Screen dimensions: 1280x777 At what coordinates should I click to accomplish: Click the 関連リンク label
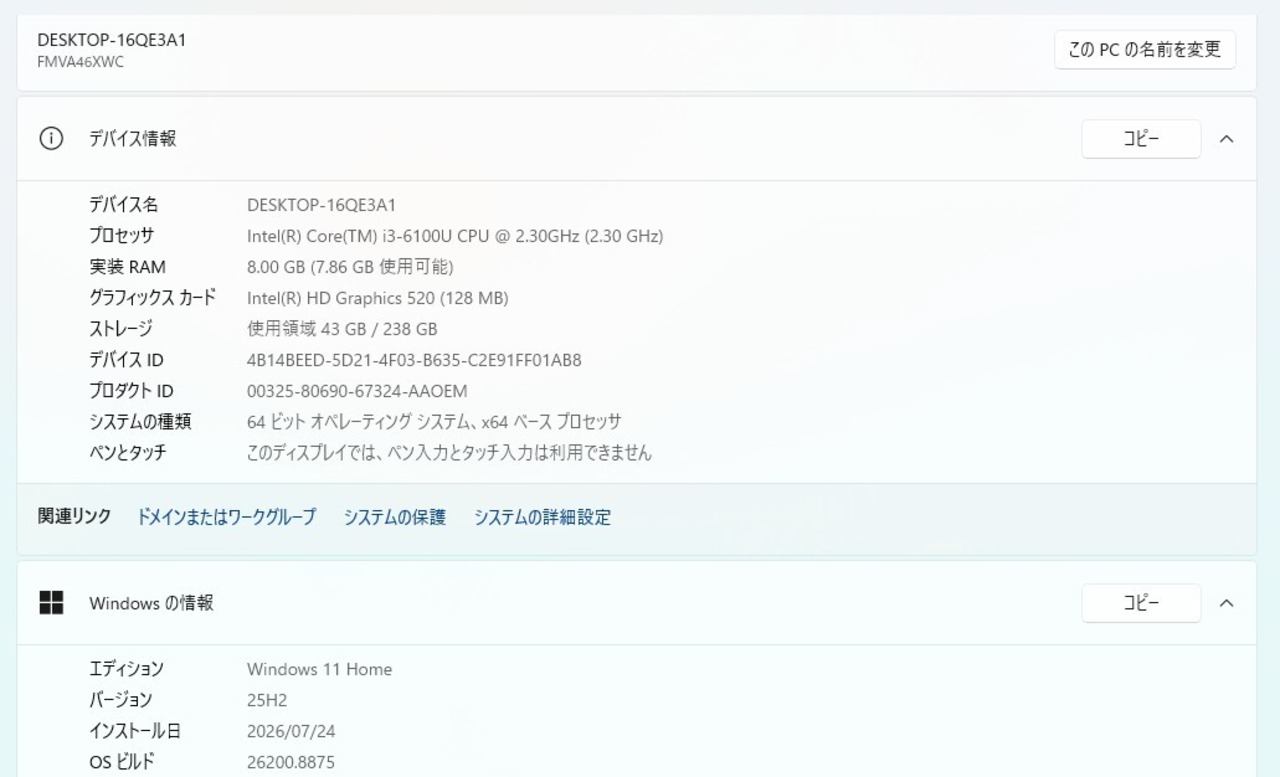coord(75,516)
